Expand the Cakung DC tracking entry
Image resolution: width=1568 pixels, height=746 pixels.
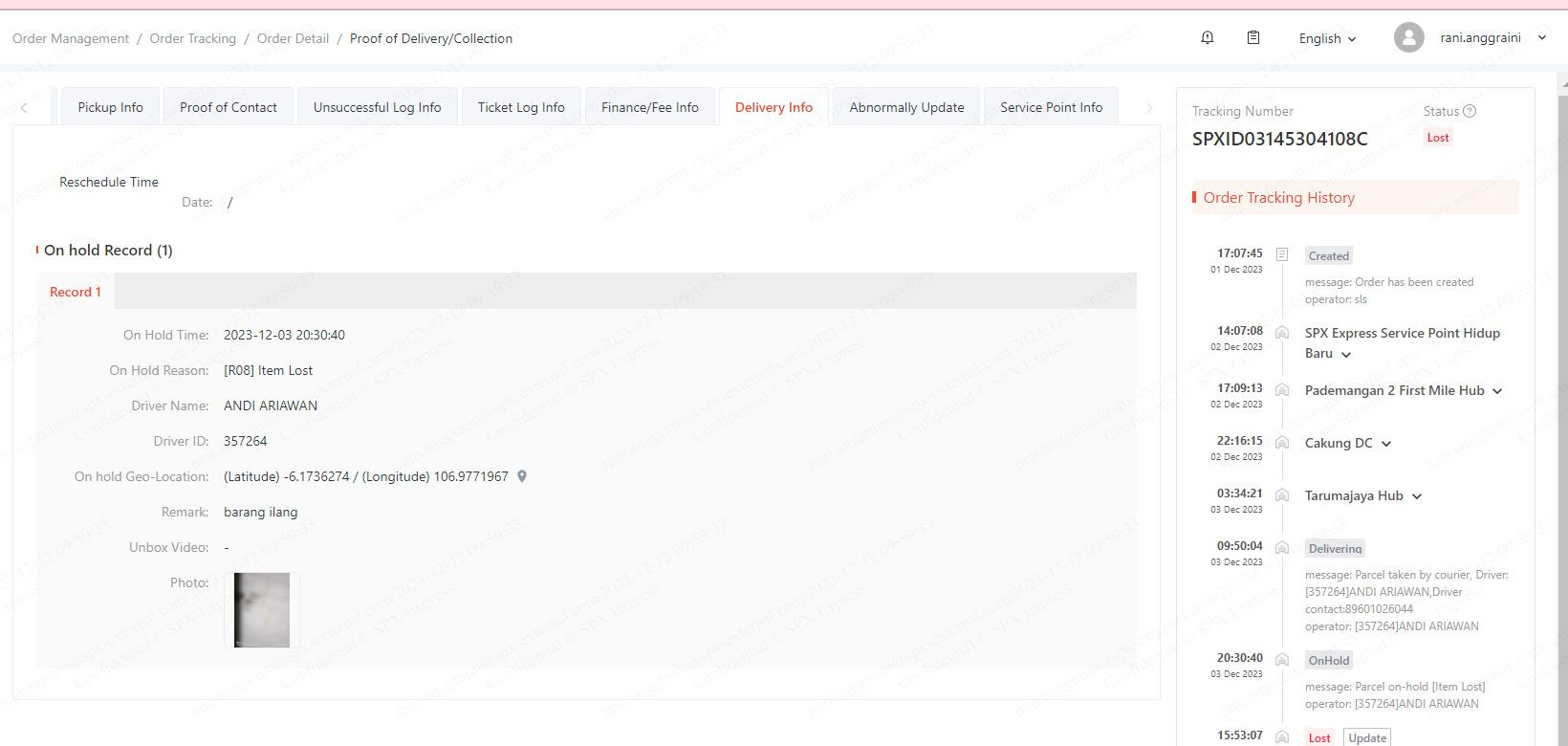(1386, 444)
